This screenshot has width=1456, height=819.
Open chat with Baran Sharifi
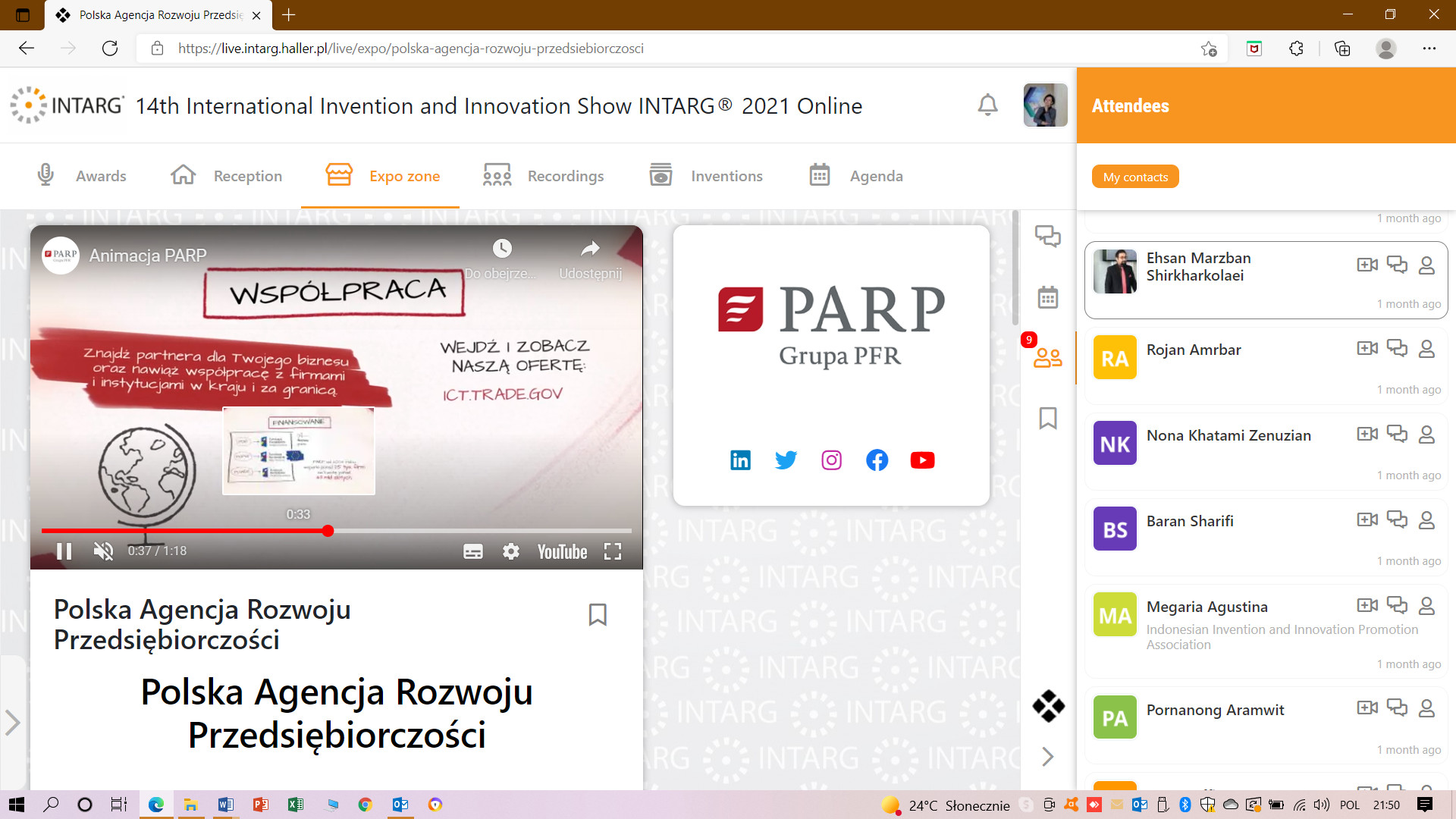click(x=1397, y=519)
